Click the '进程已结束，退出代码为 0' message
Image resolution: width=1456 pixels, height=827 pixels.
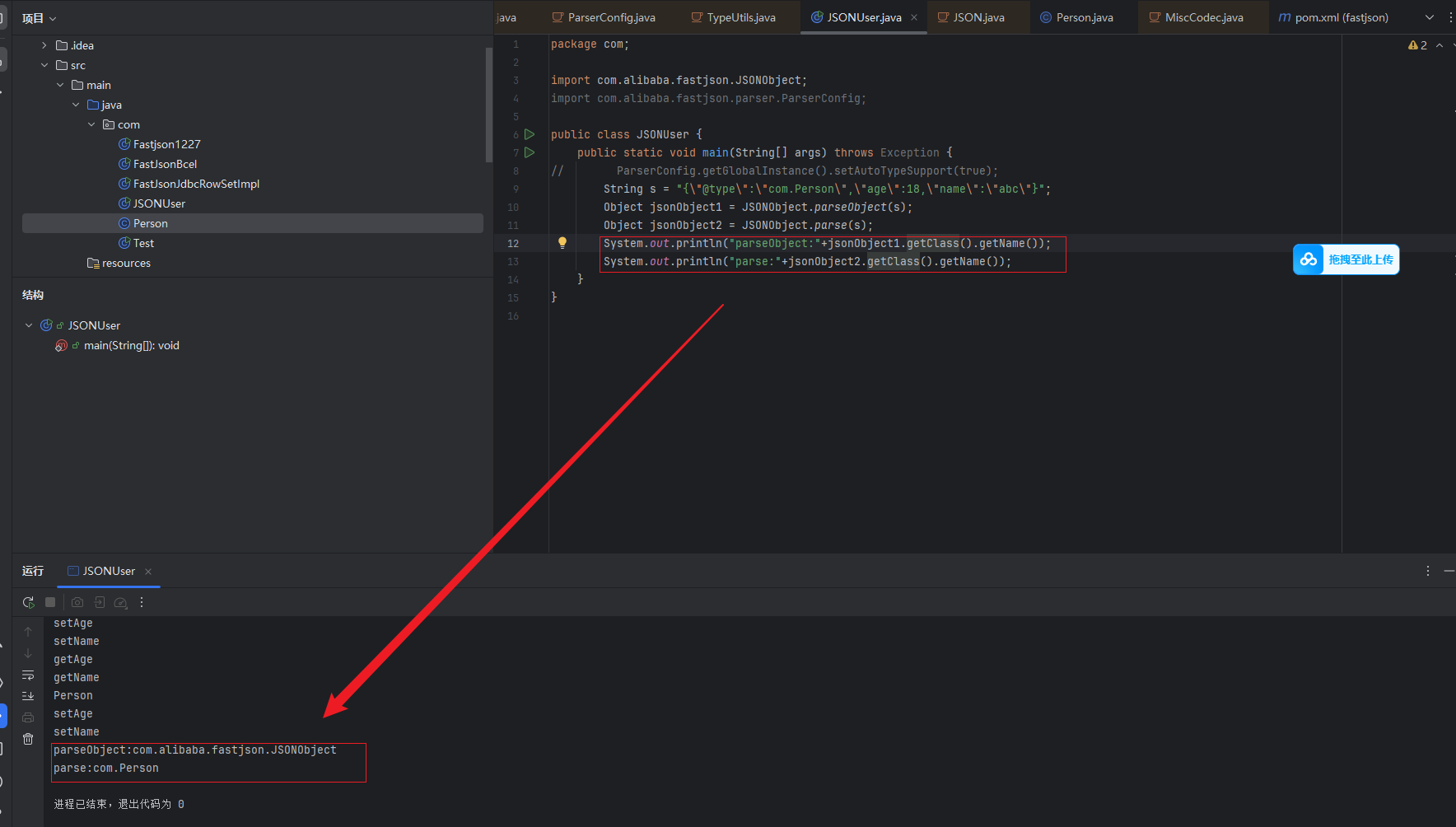[119, 804]
